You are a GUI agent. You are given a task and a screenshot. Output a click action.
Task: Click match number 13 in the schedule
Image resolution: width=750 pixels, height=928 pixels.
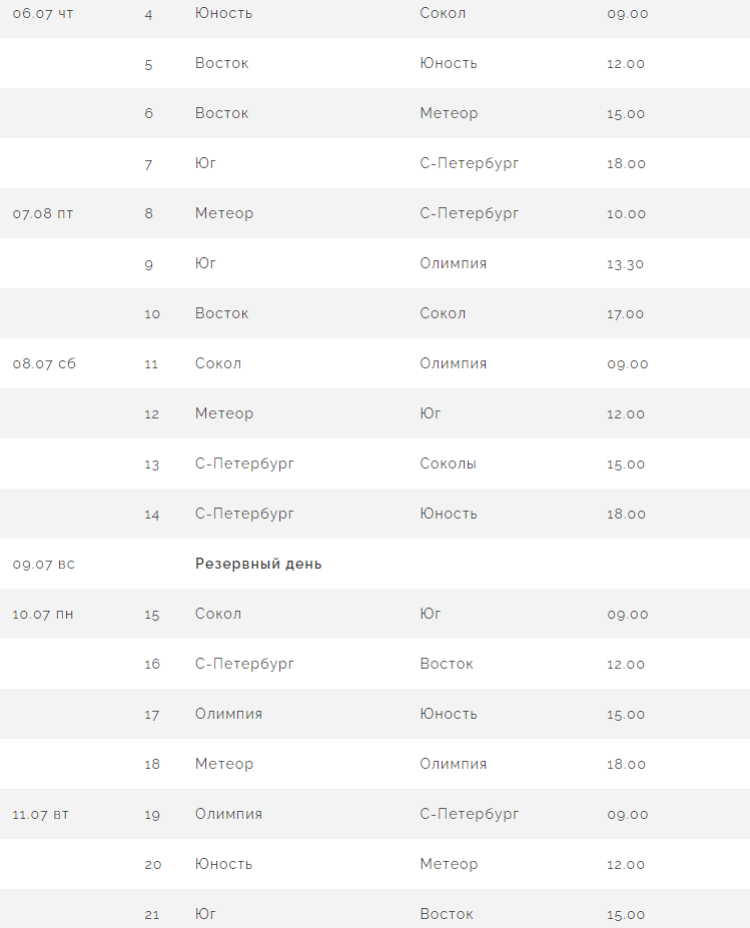click(151, 464)
